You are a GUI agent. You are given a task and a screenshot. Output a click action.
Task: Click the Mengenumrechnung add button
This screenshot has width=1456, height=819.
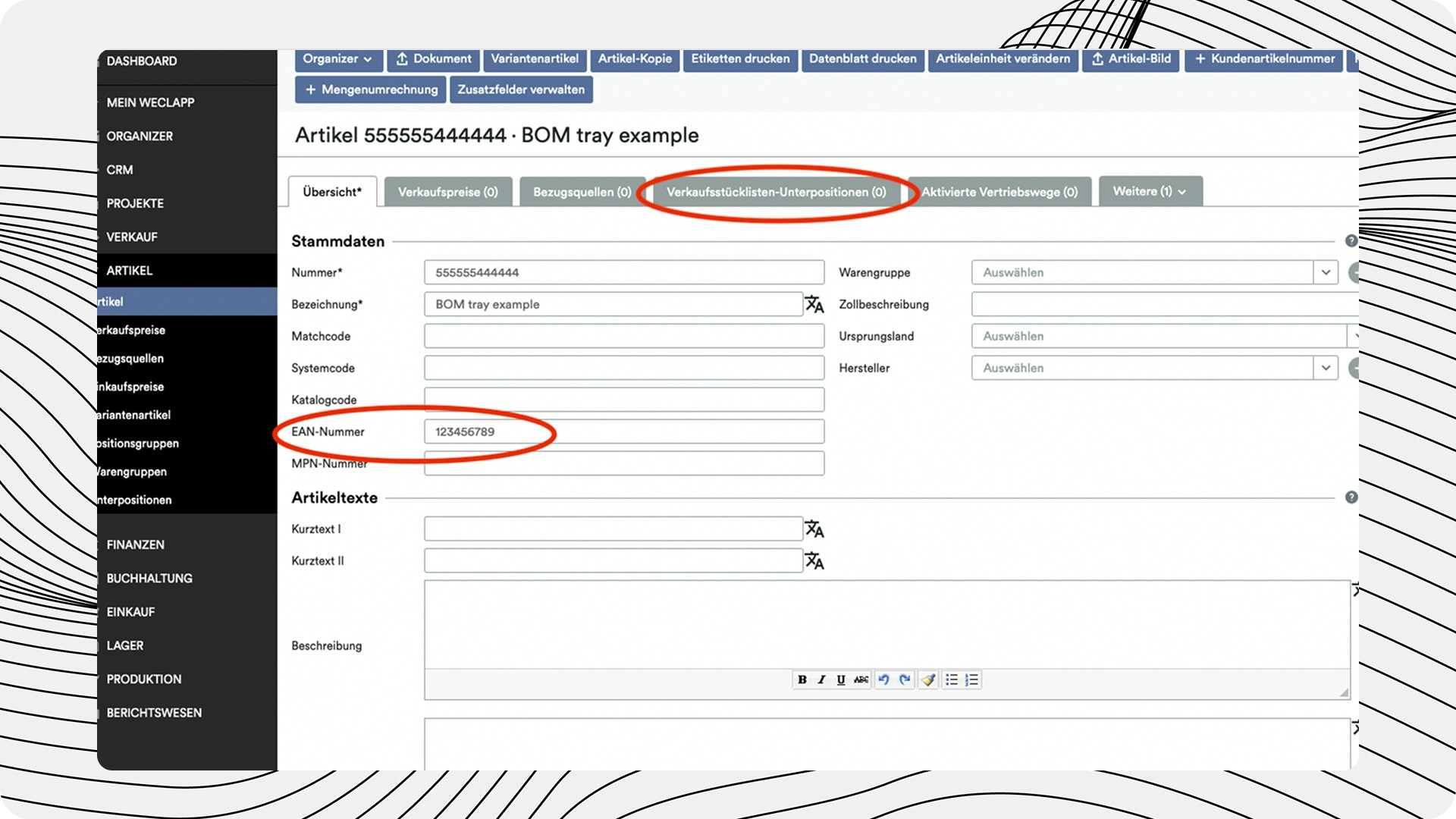(371, 89)
